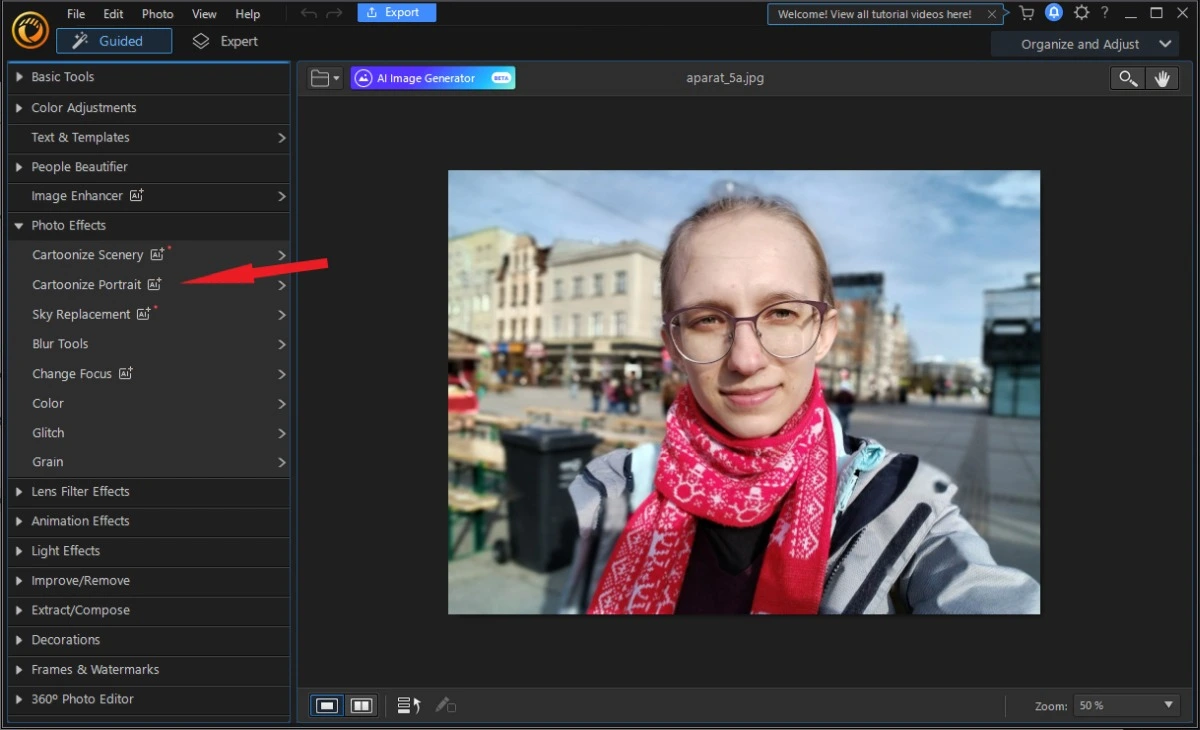Expand the Lens Filter Effects section
This screenshot has height=730, width=1200.
pyautogui.click(x=80, y=492)
